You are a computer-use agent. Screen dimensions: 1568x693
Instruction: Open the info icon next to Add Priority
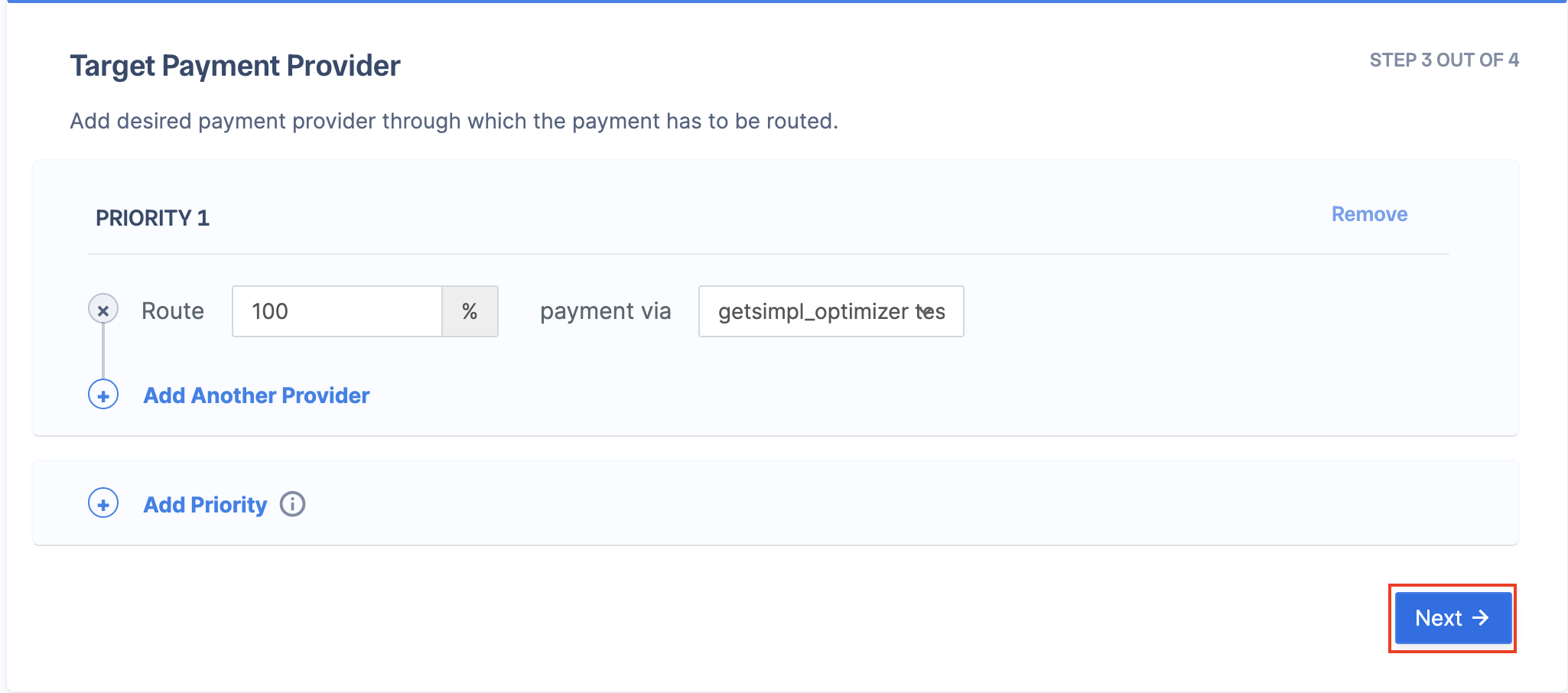292,504
